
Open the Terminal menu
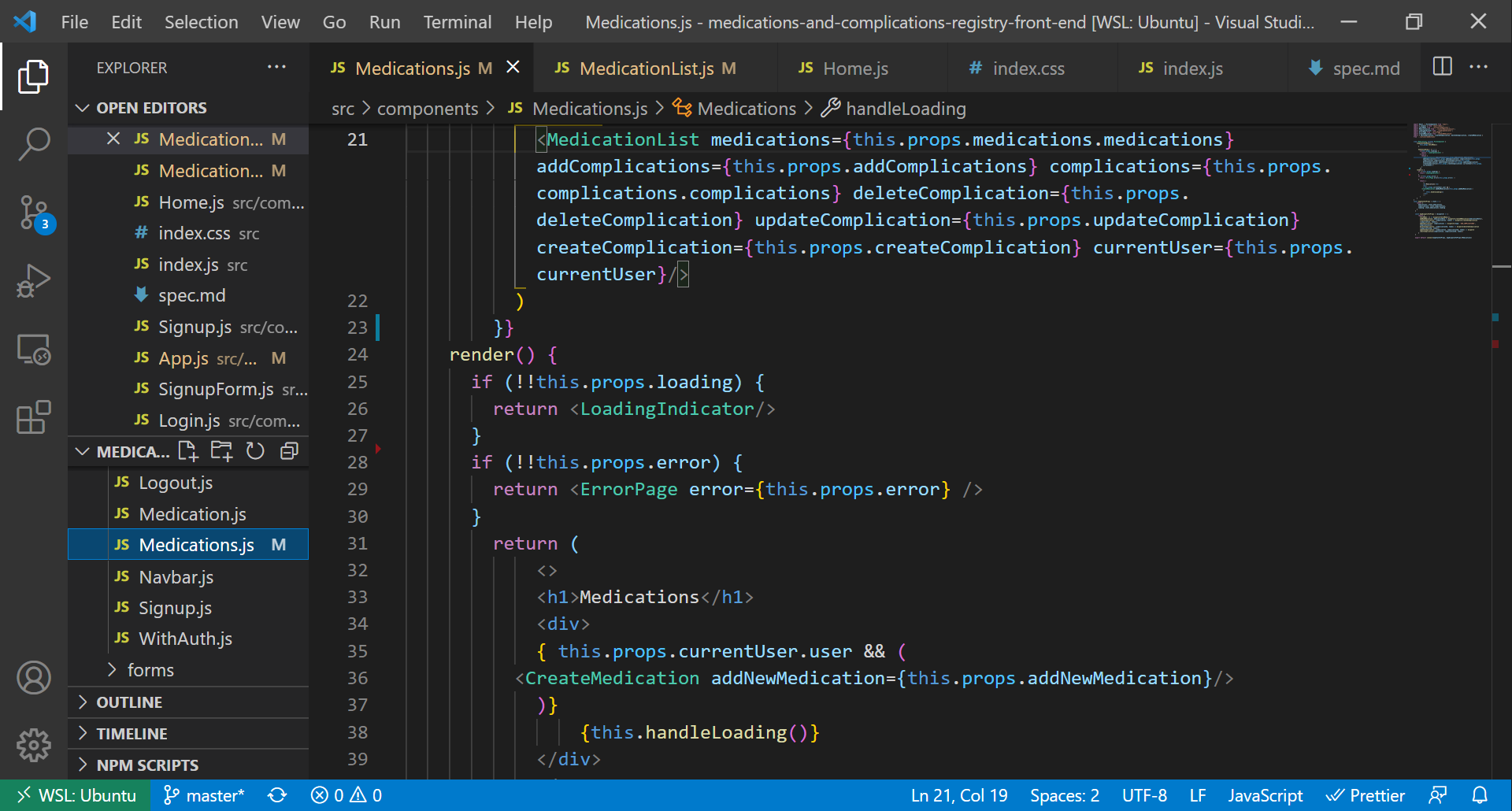click(x=457, y=22)
